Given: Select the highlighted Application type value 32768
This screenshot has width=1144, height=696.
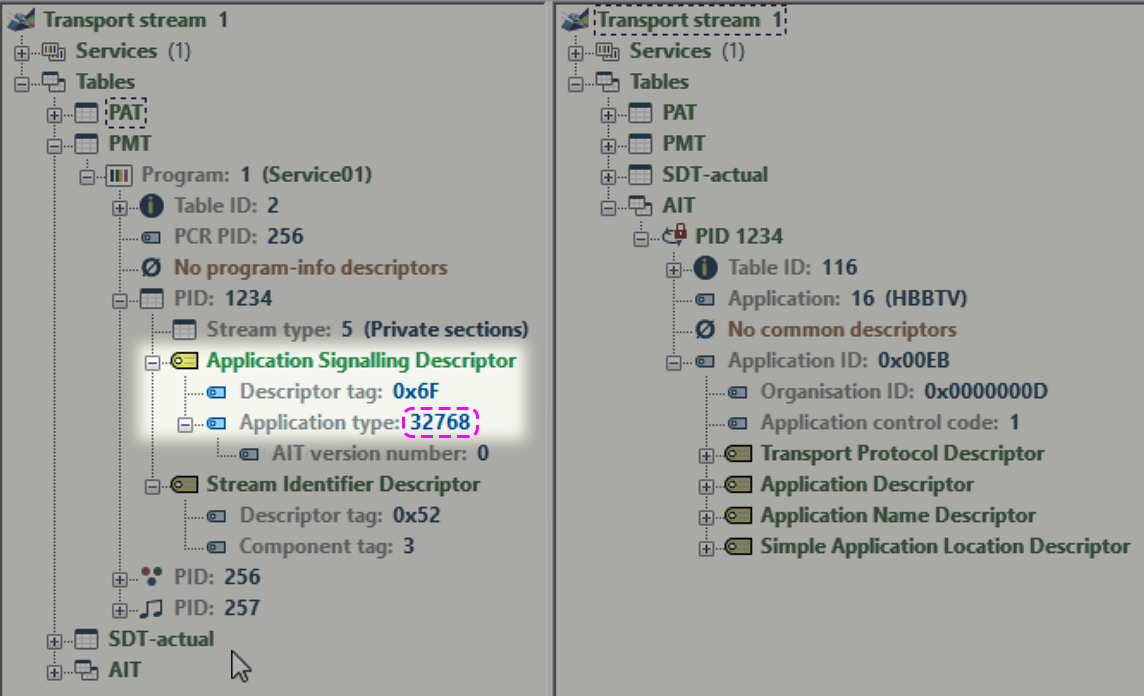Looking at the screenshot, I should pyautogui.click(x=445, y=422).
